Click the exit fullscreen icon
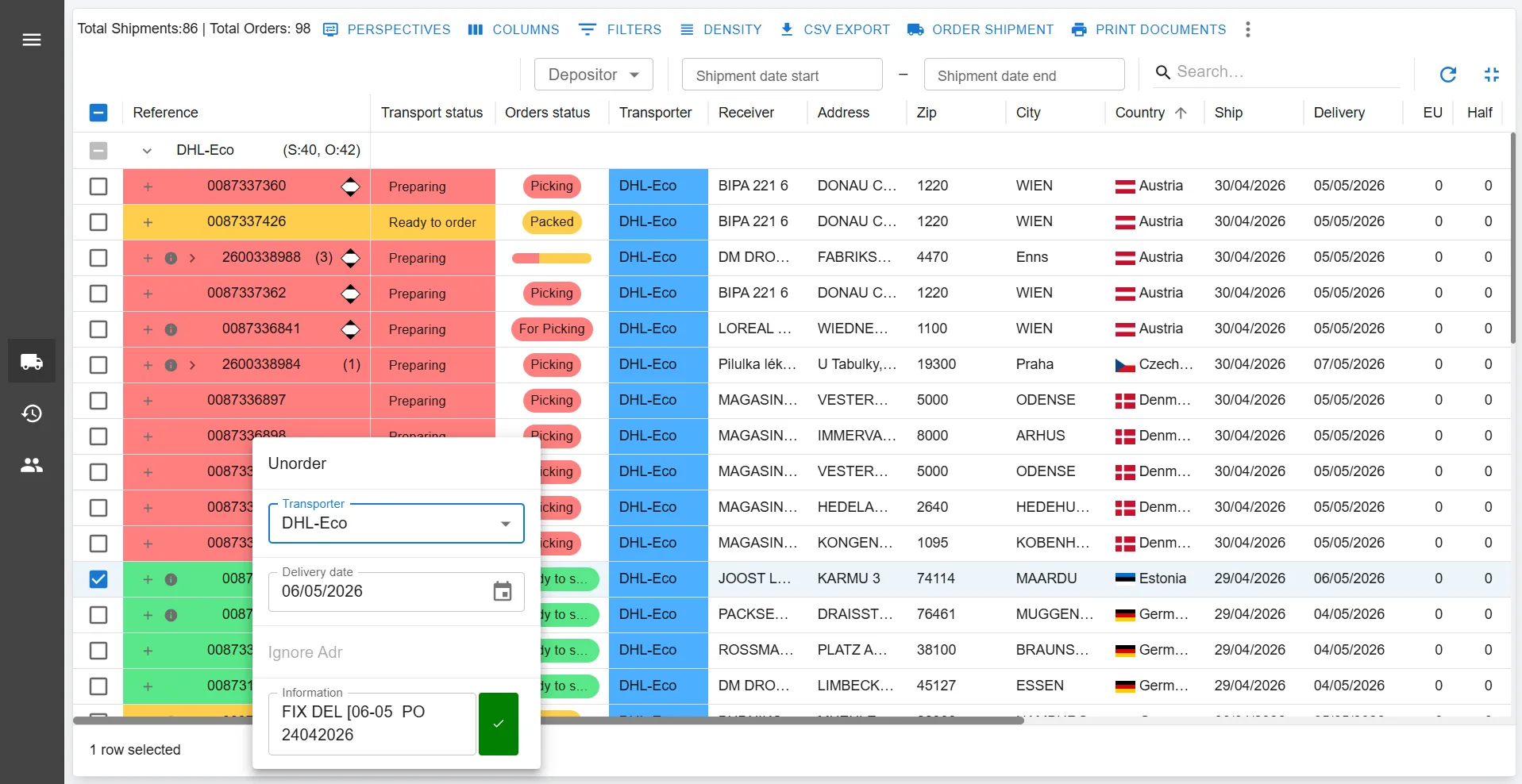Image resolution: width=1522 pixels, height=784 pixels. (x=1492, y=75)
